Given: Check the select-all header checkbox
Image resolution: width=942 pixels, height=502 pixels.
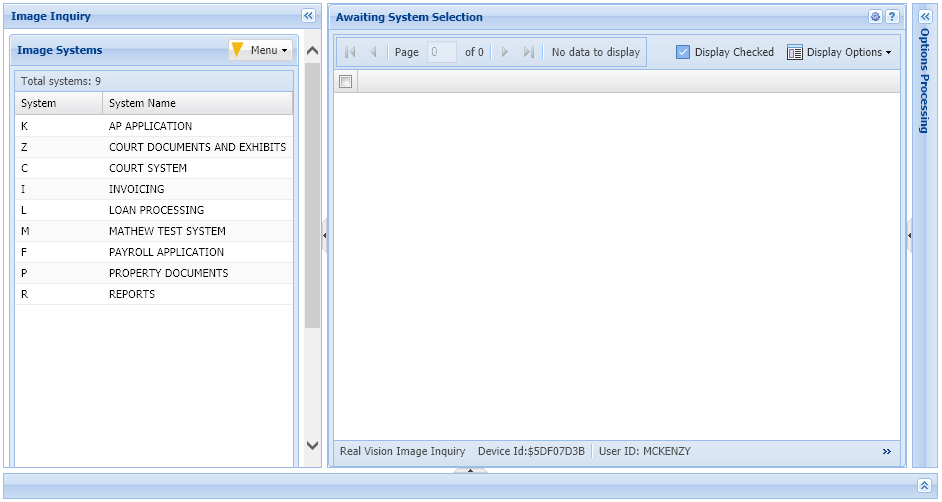Looking at the screenshot, I should pos(345,82).
